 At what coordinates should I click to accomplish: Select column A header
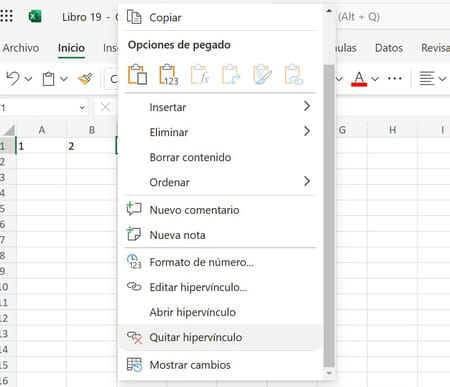point(41,130)
